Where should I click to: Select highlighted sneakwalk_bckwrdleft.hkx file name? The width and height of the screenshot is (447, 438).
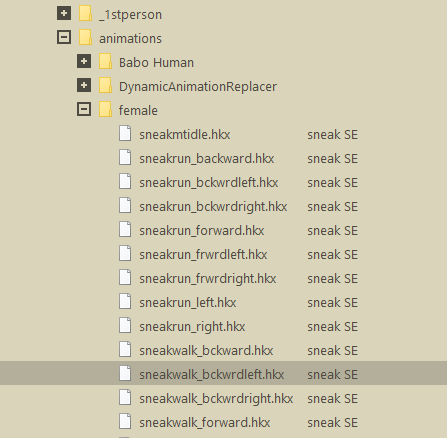click(212, 375)
